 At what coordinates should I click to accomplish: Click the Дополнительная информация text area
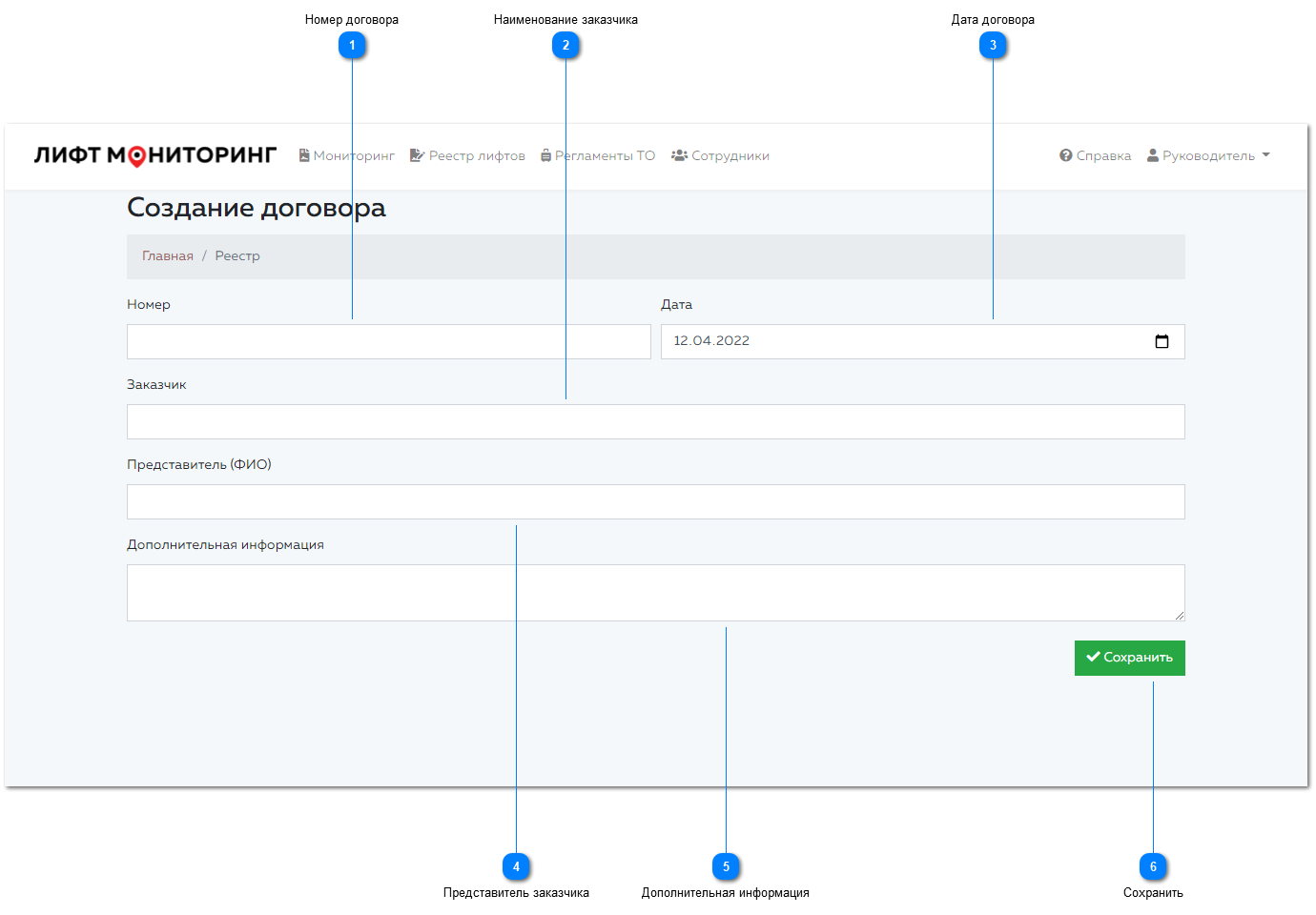click(x=656, y=593)
